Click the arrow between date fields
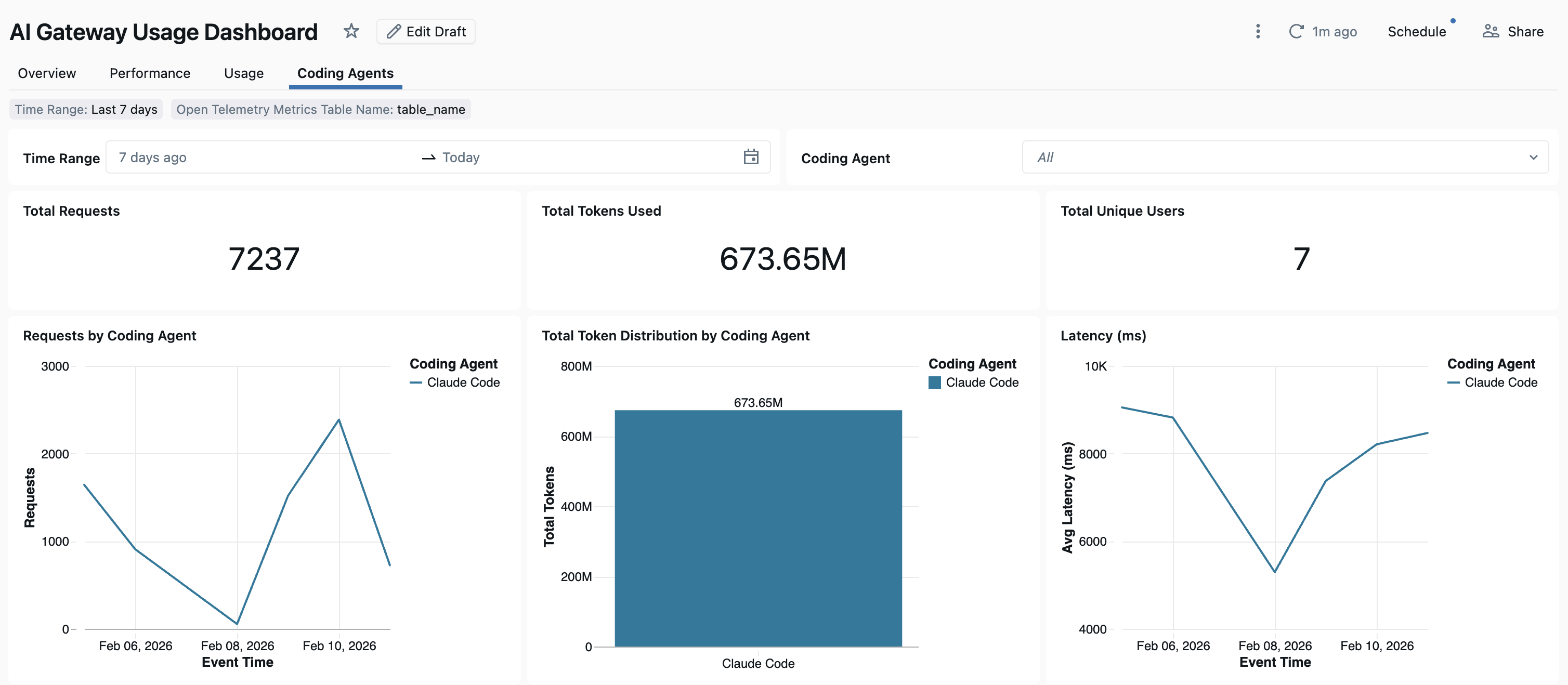 click(x=428, y=157)
